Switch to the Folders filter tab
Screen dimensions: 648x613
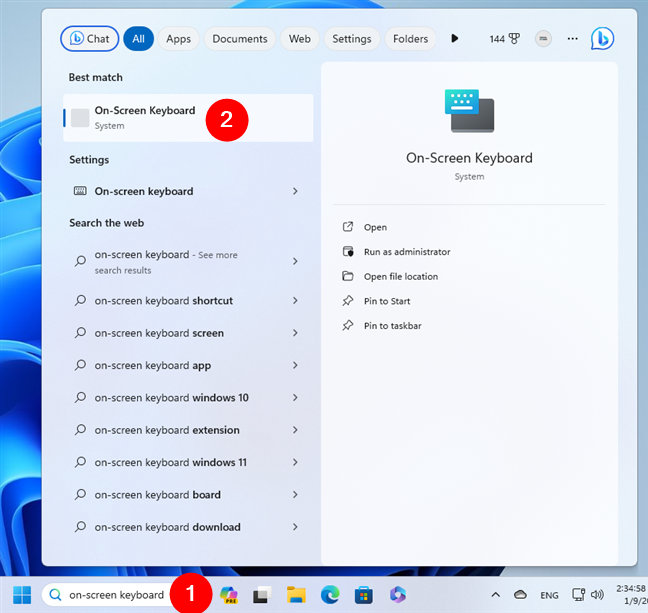[410, 39]
